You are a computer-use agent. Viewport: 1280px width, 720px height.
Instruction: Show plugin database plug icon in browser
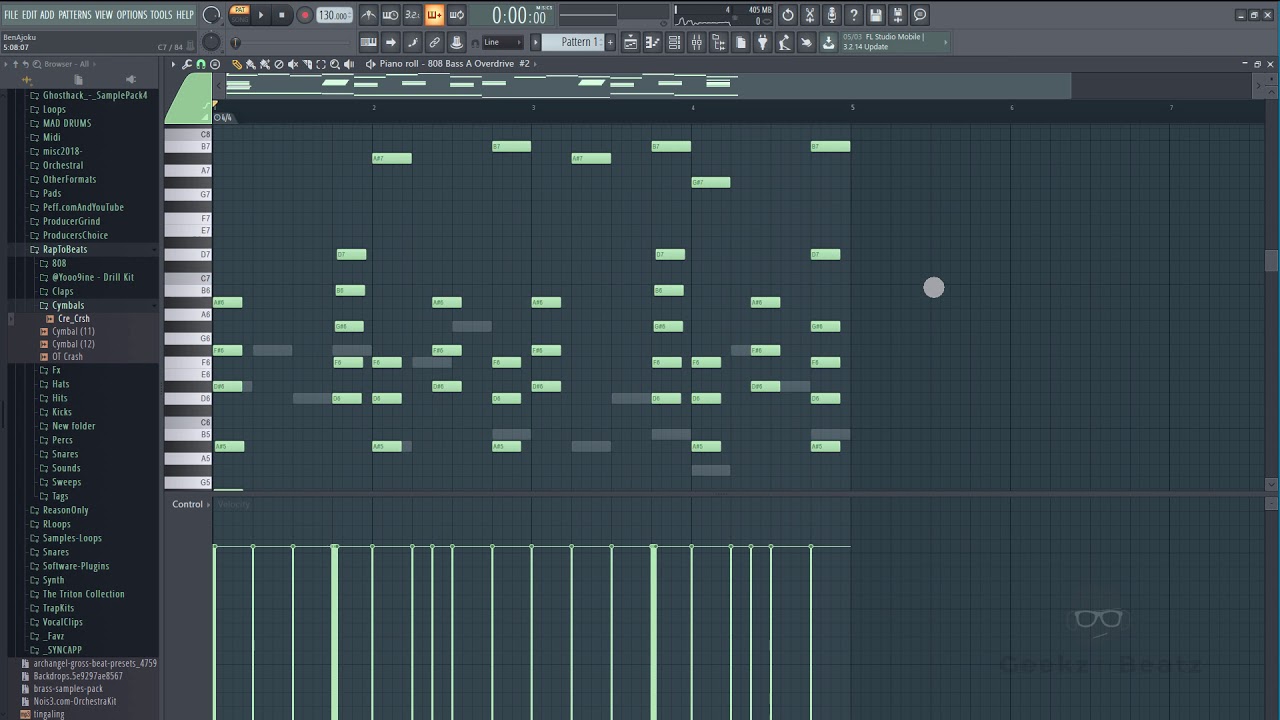(130, 79)
